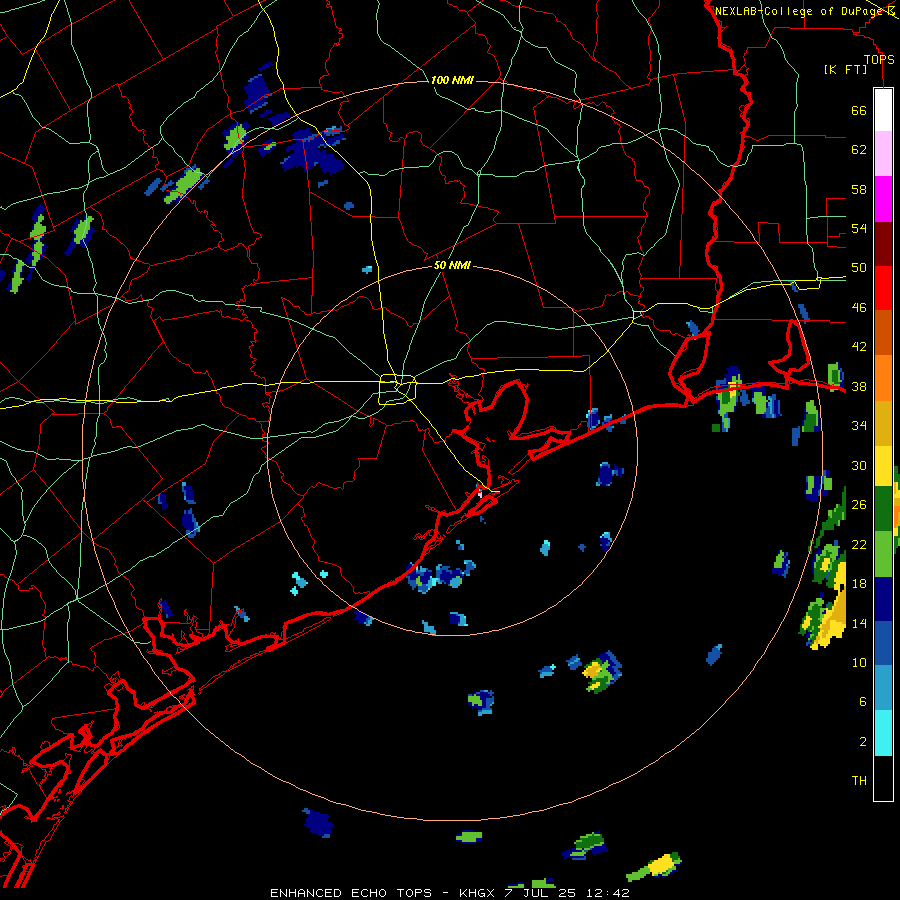Click the 46 value on the tops scale
Screen dimensions: 900x900
point(859,308)
